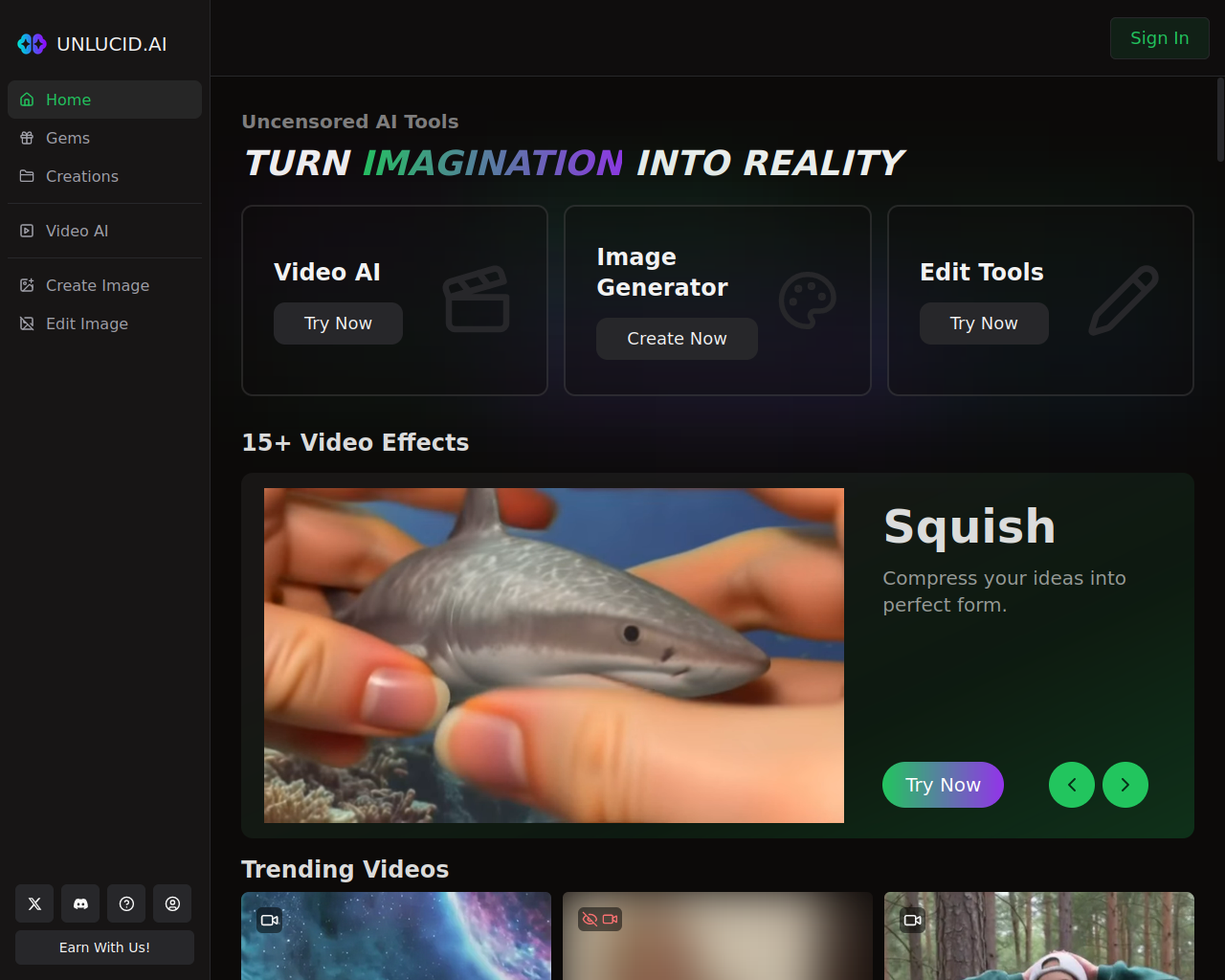Open Edit Image in sidebar
The width and height of the screenshot is (1225, 980).
tap(104, 323)
